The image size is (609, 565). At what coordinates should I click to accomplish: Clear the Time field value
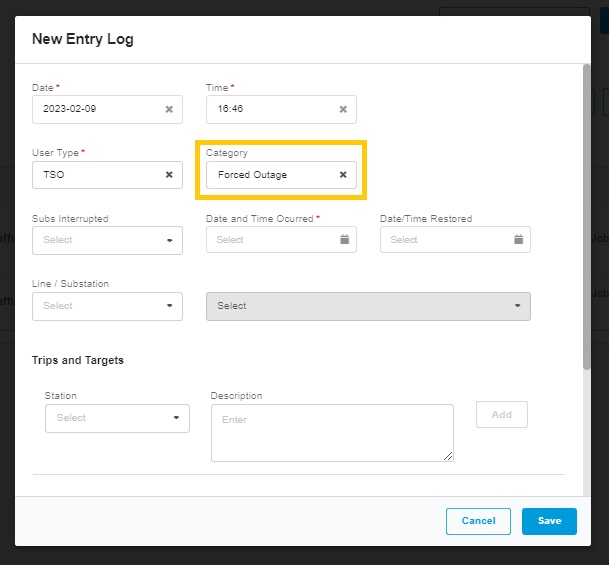[x=343, y=109]
